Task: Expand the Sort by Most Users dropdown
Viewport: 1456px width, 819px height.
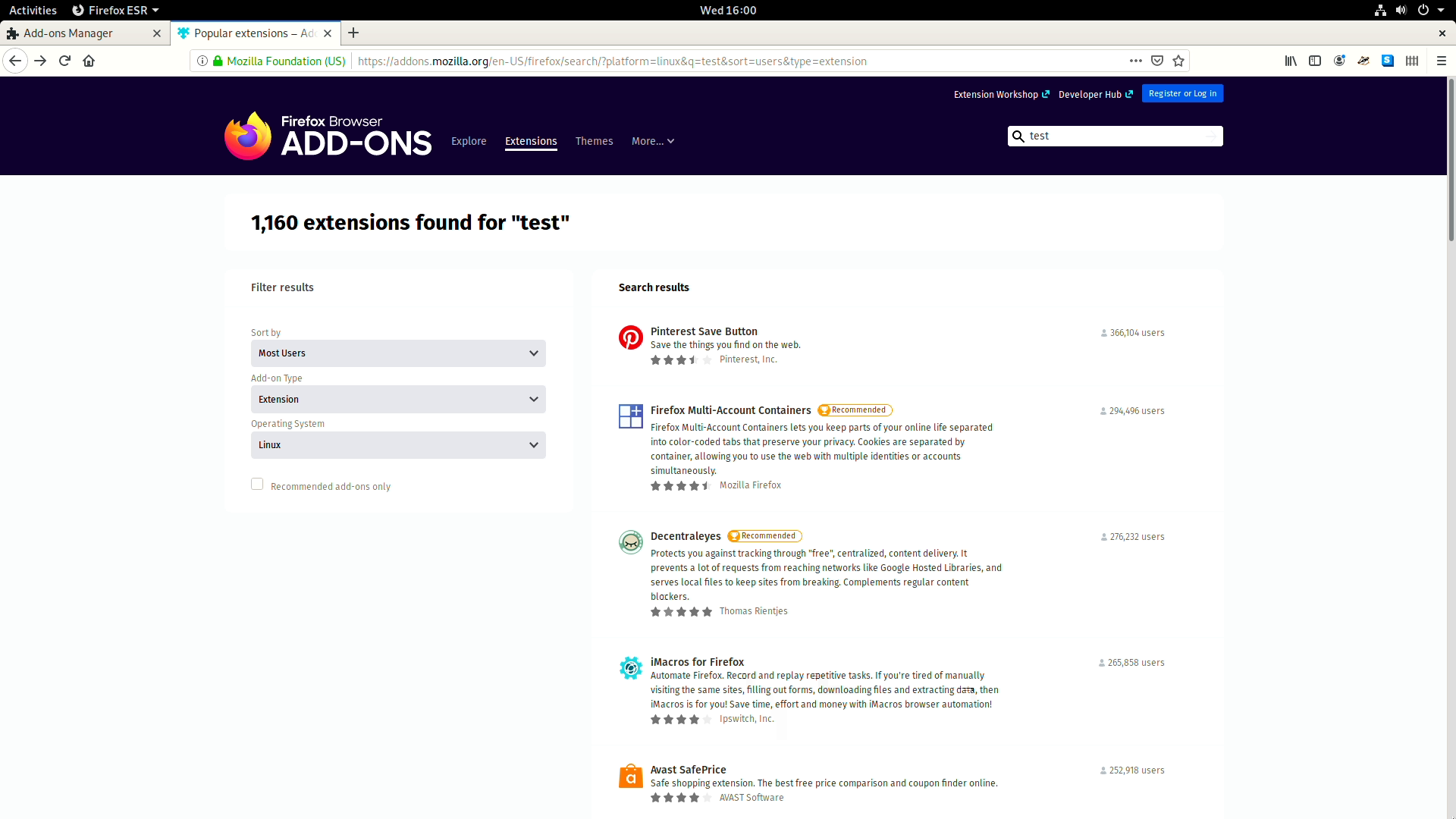Action: (397, 353)
